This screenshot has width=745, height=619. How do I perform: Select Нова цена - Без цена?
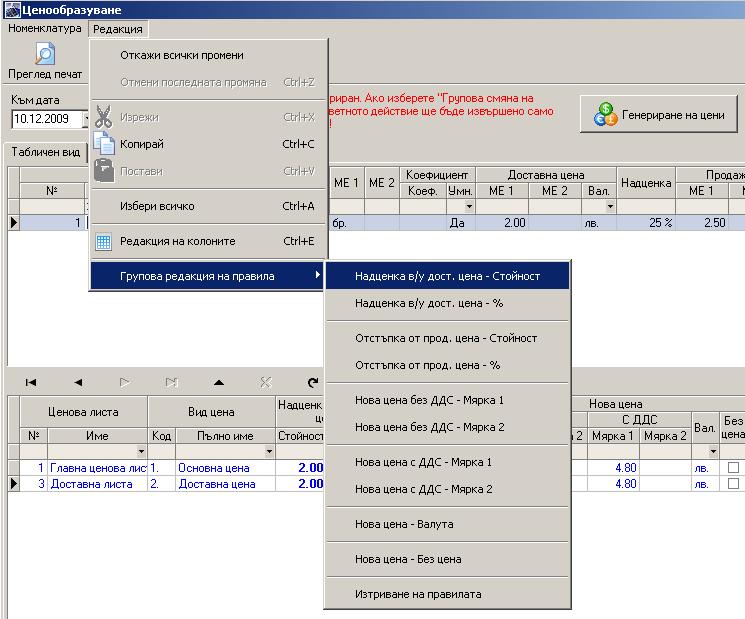[x=448, y=559]
